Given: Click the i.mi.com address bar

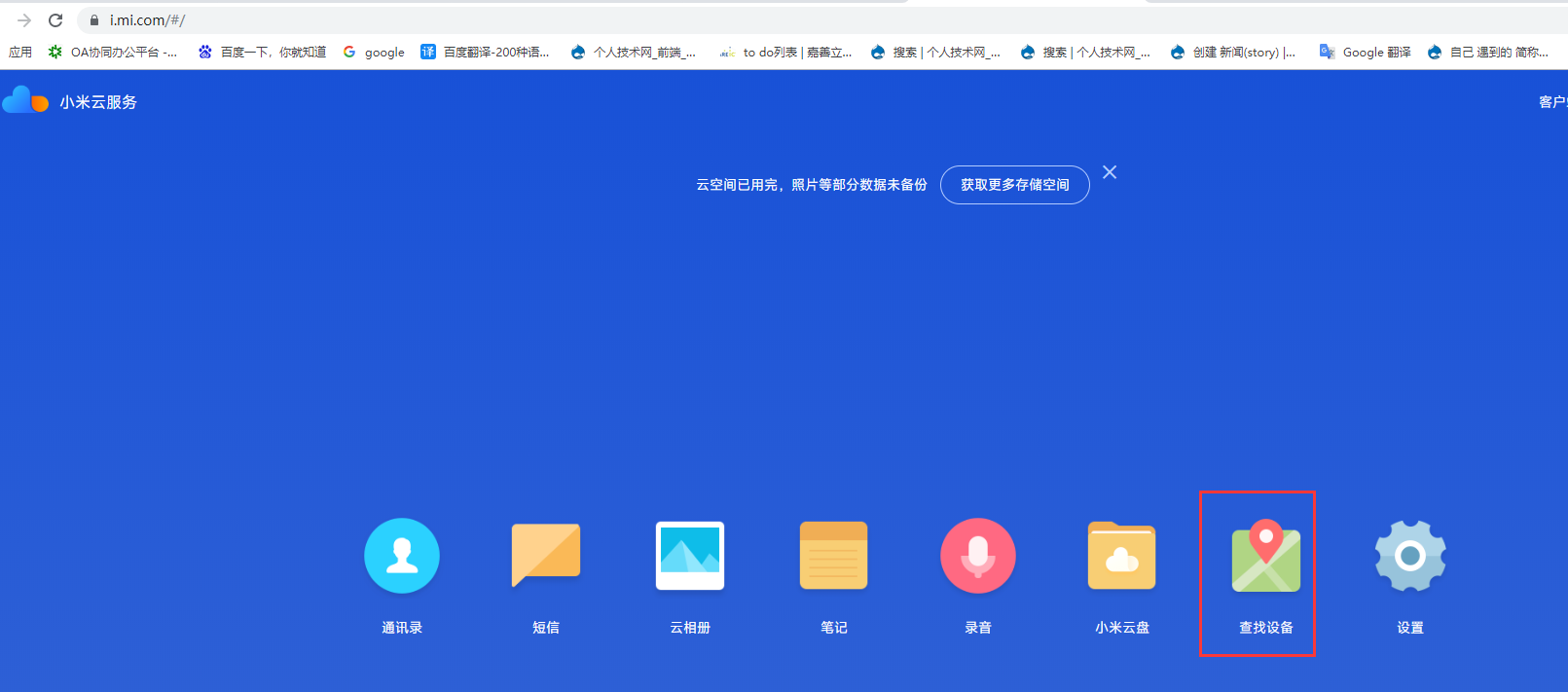Looking at the screenshot, I should [x=822, y=19].
